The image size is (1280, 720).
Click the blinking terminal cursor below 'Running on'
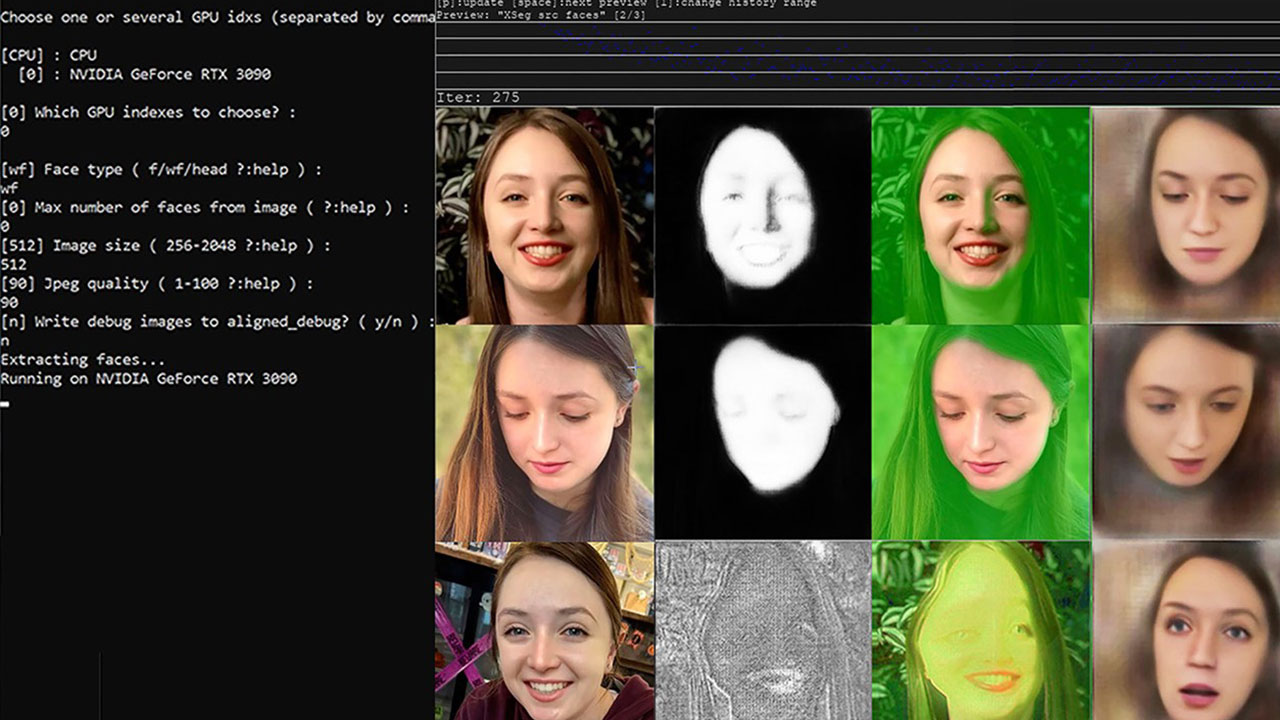[5, 404]
